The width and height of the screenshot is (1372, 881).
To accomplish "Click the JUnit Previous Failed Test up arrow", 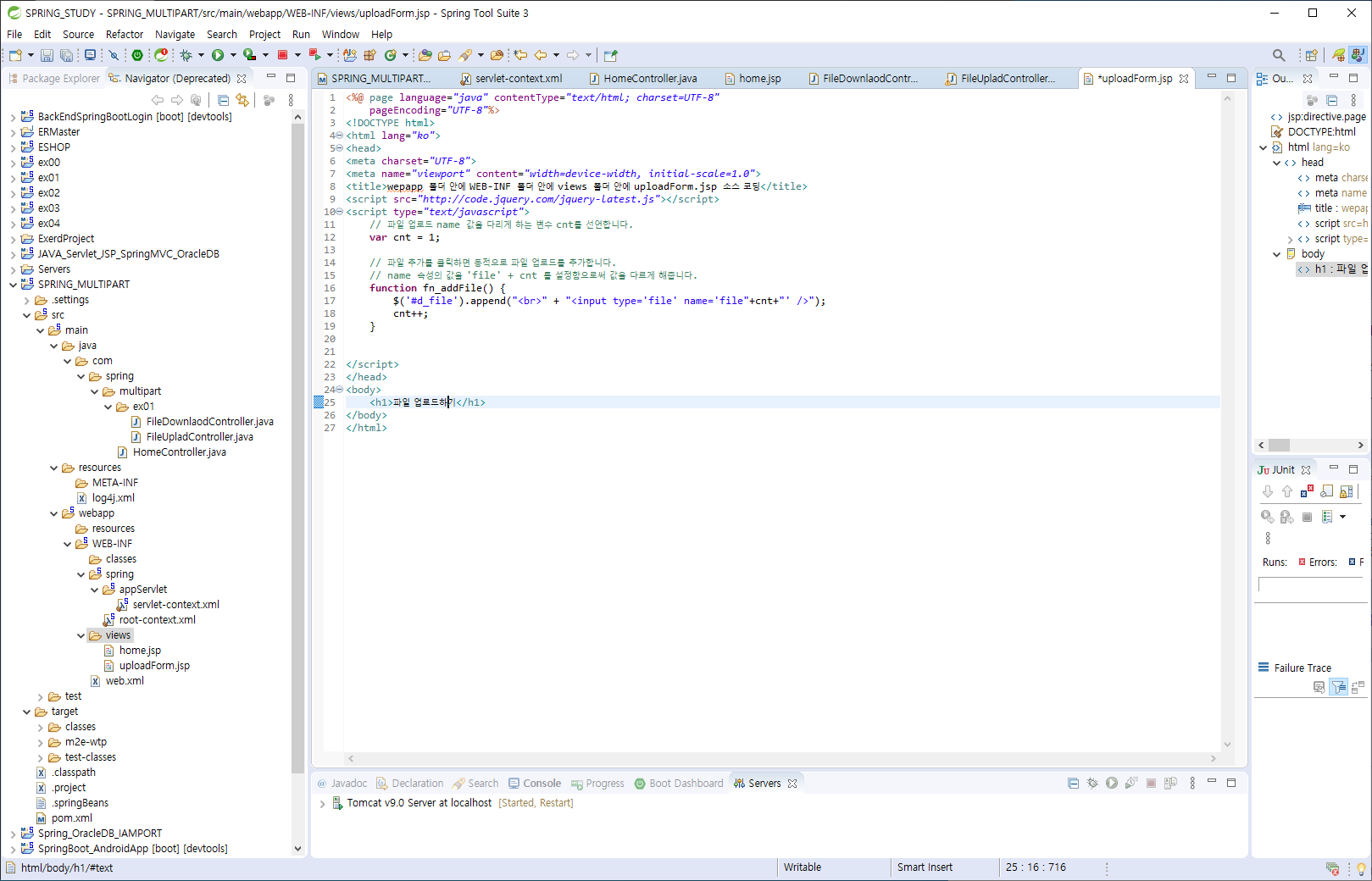I will pos(1287,491).
